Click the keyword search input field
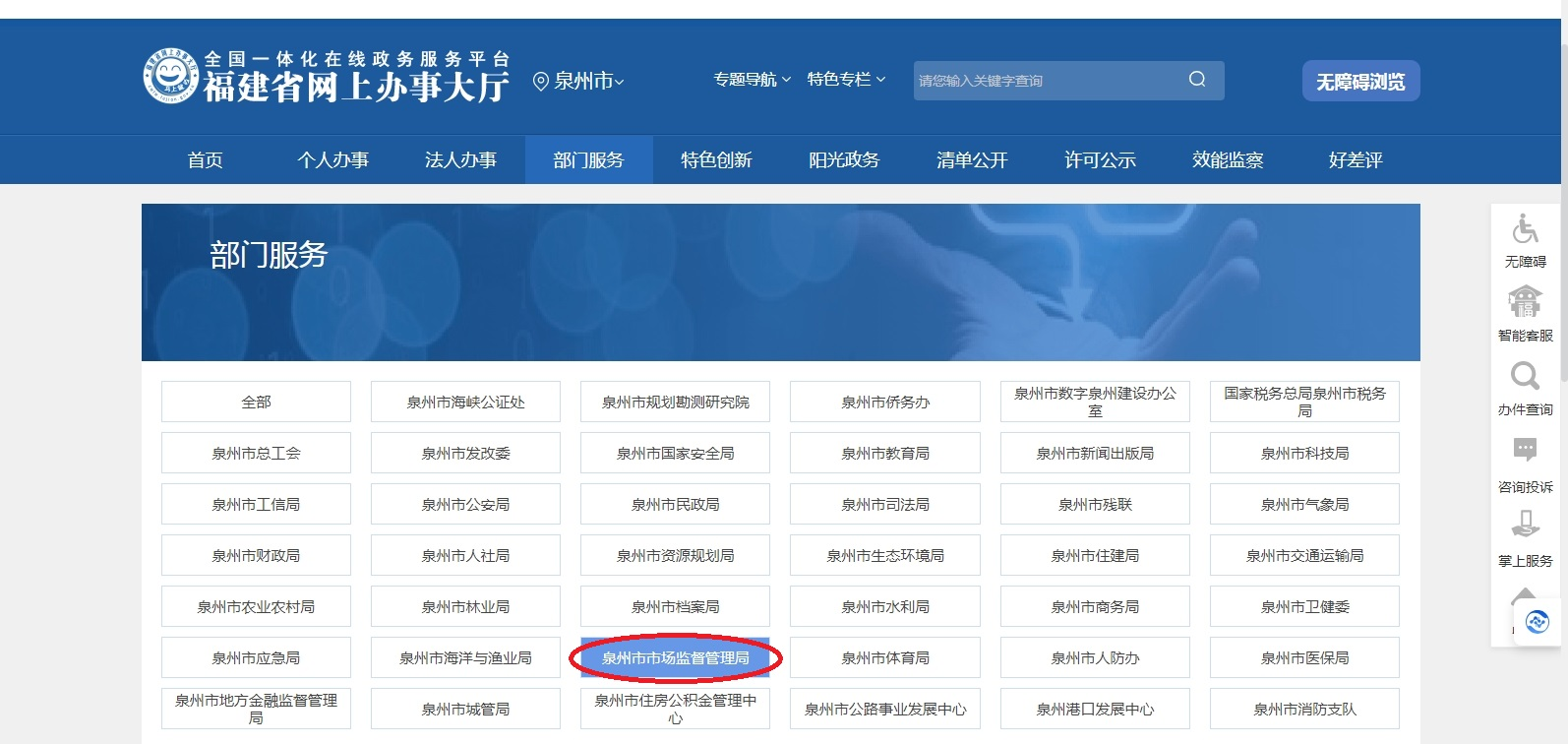 [x=1045, y=81]
